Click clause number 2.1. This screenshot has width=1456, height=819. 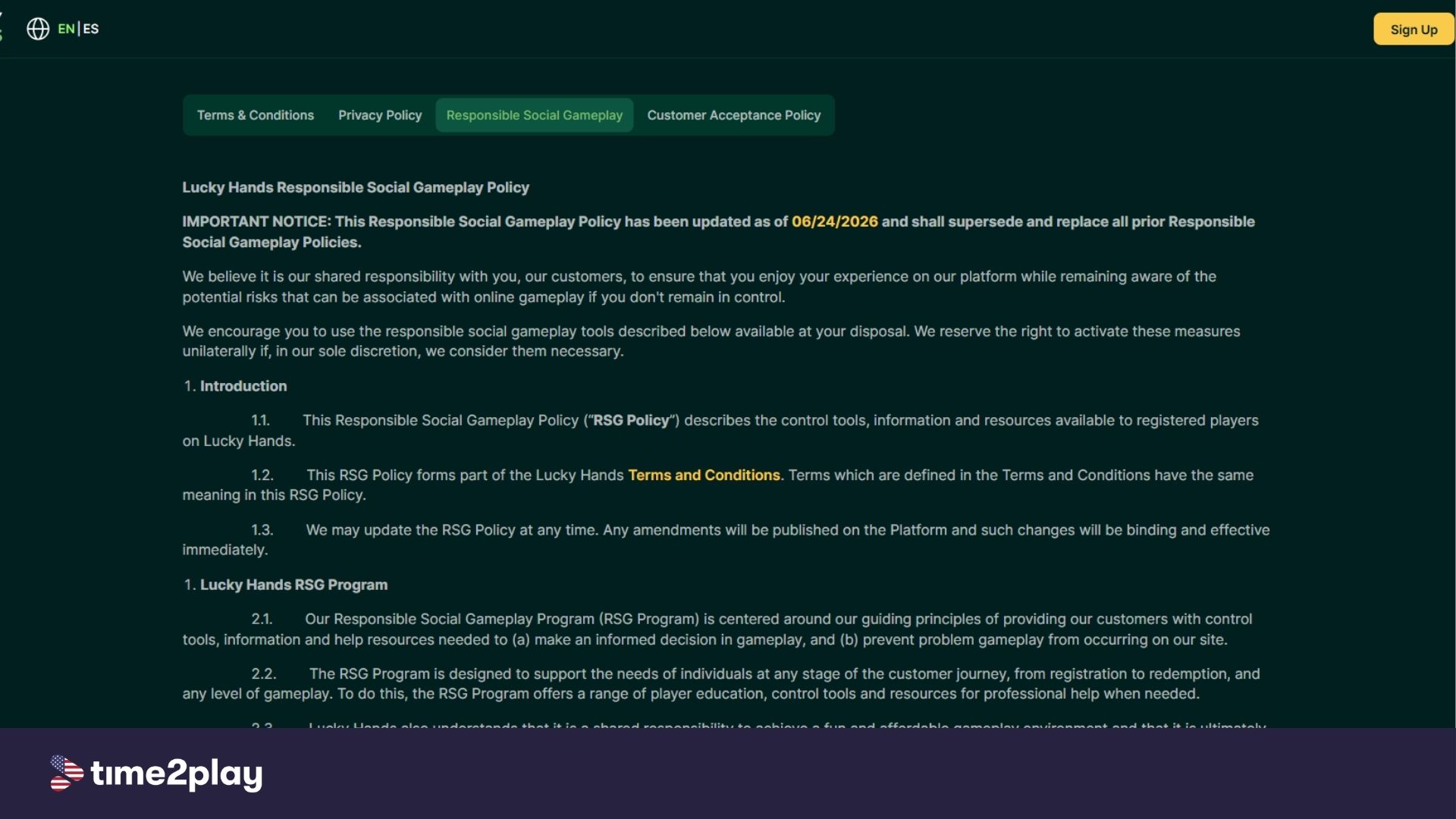(262, 620)
